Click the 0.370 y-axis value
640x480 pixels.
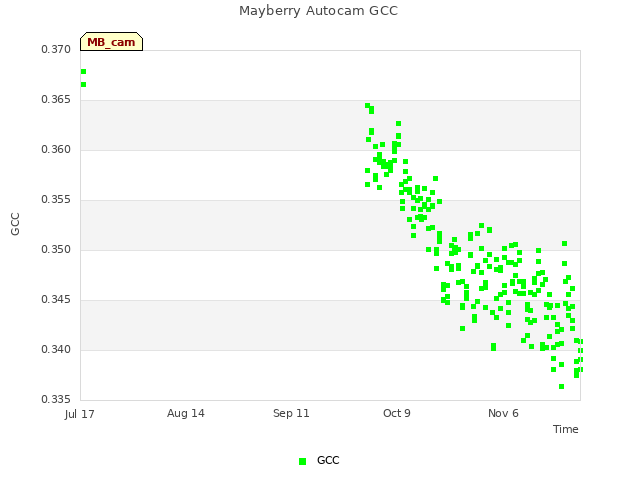pyautogui.click(x=56, y=49)
